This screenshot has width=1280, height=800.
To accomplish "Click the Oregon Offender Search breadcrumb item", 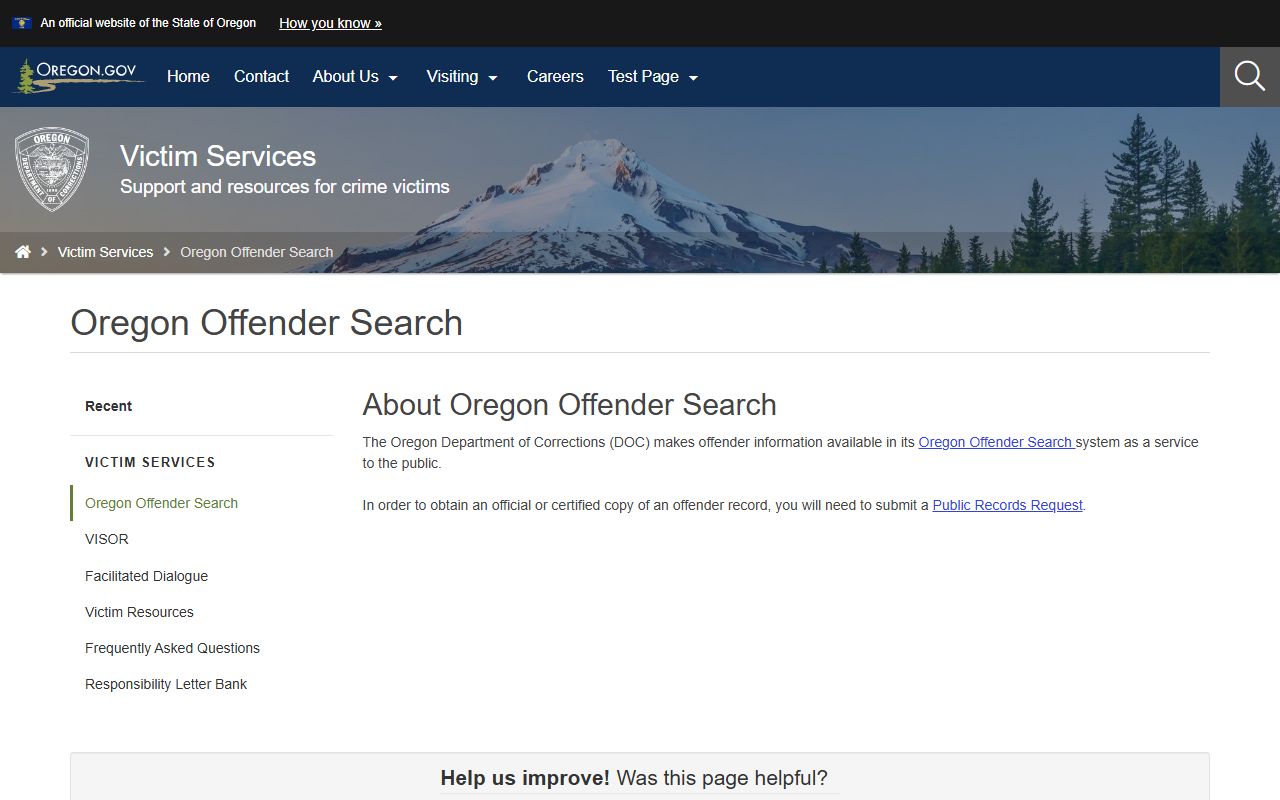I will click(x=256, y=252).
